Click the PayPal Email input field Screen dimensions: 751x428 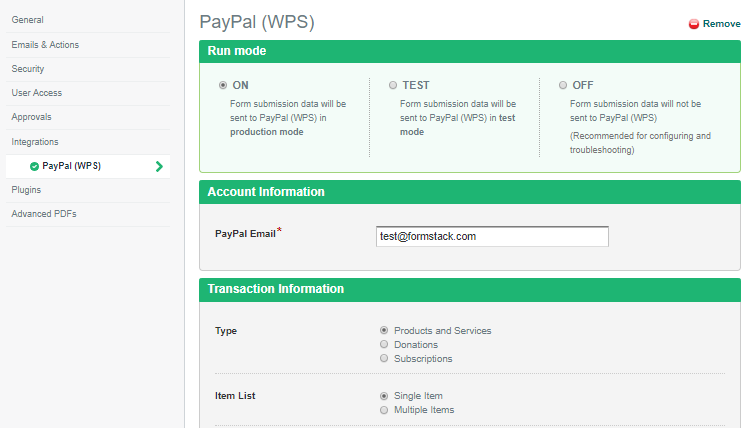pos(493,236)
